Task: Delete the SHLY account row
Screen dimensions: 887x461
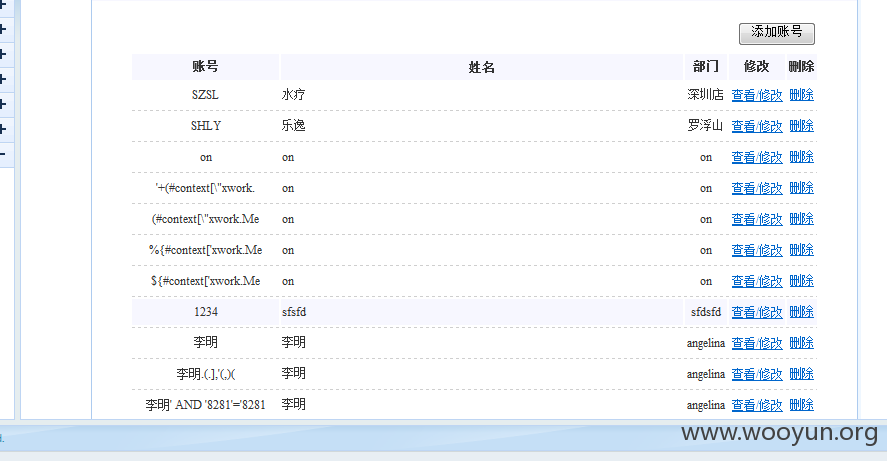Action: pyautogui.click(x=802, y=126)
